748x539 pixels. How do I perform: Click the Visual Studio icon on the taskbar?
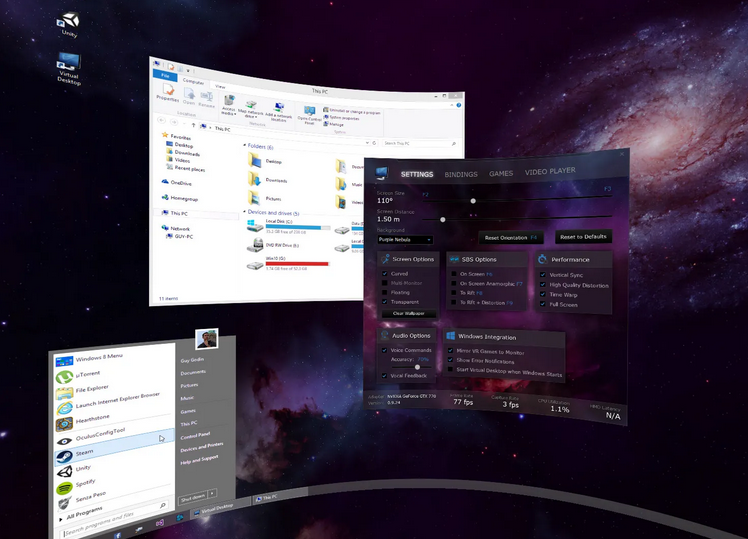160,523
